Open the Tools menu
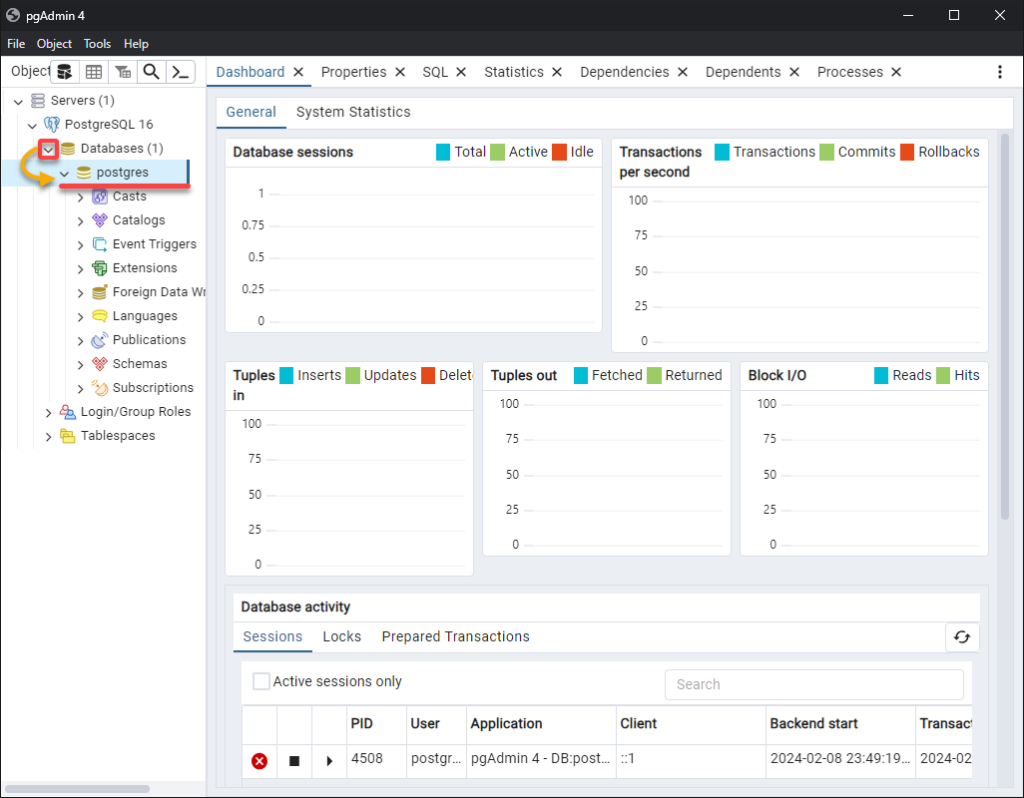Image resolution: width=1024 pixels, height=798 pixels. pos(97,44)
